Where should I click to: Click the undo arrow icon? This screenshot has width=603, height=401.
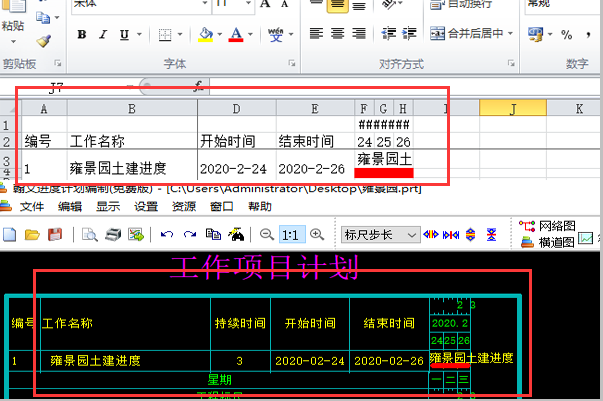pyautogui.click(x=167, y=234)
